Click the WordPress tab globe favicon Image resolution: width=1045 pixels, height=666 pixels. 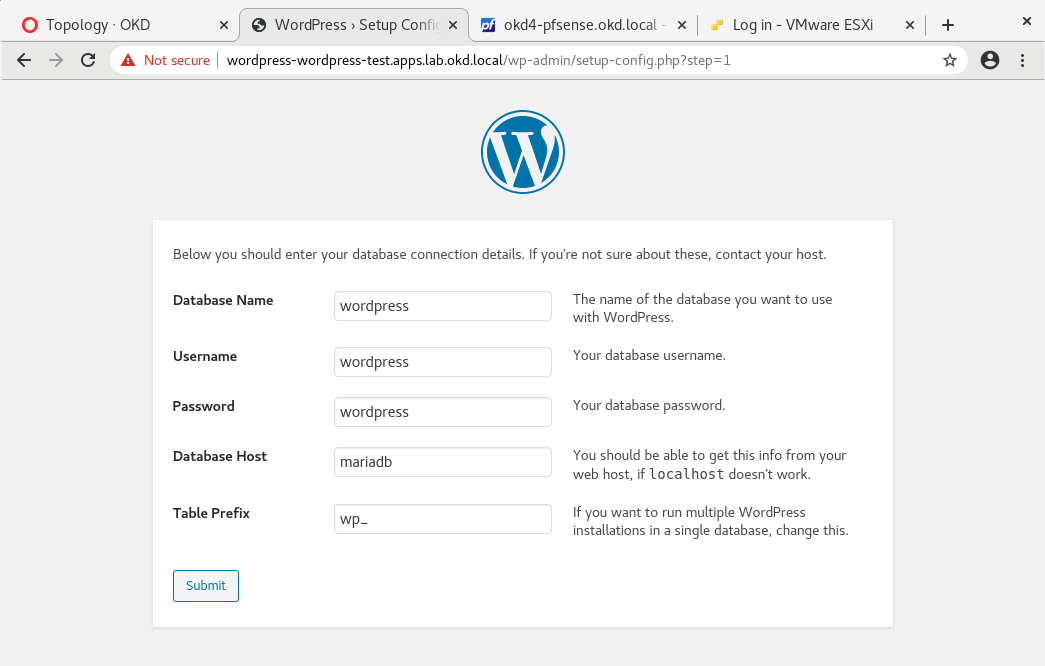259,25
